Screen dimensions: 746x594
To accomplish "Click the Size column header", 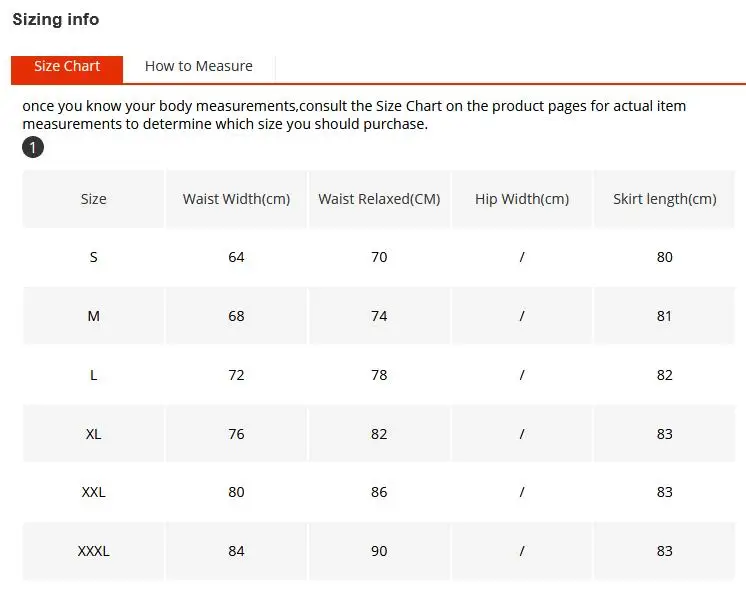I will 93,199.
